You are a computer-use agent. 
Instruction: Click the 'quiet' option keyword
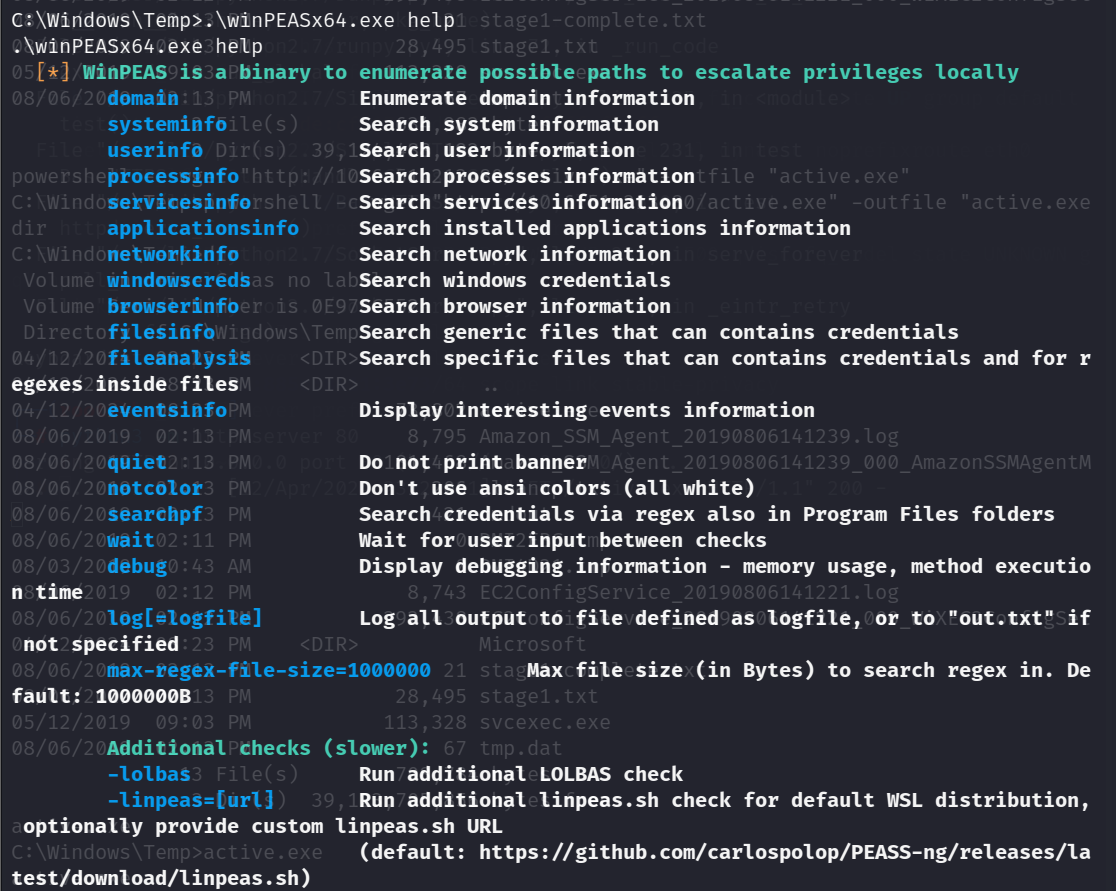(137, 462)
